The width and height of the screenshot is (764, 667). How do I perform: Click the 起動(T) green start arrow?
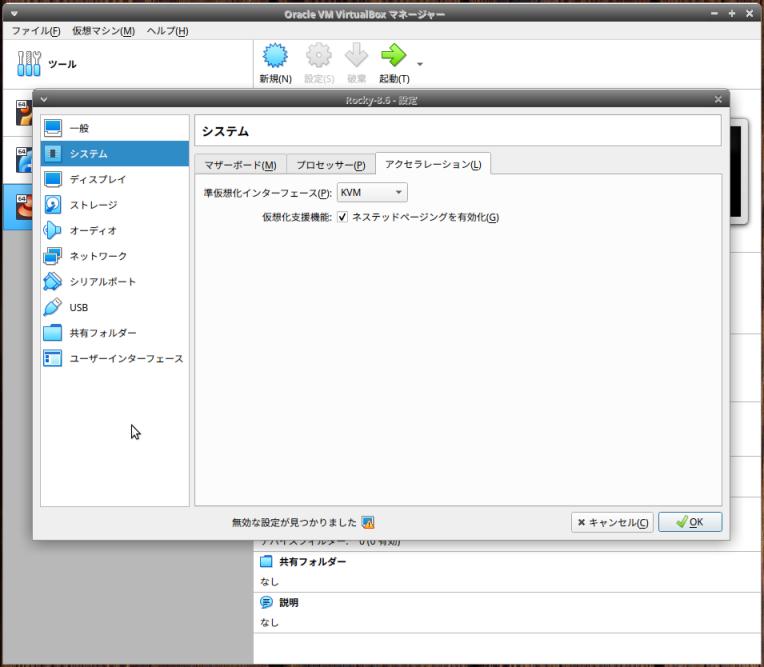click(394, 55)
